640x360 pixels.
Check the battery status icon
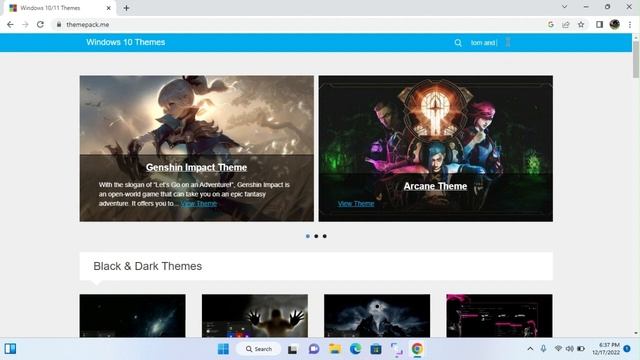tap(581, 349)
